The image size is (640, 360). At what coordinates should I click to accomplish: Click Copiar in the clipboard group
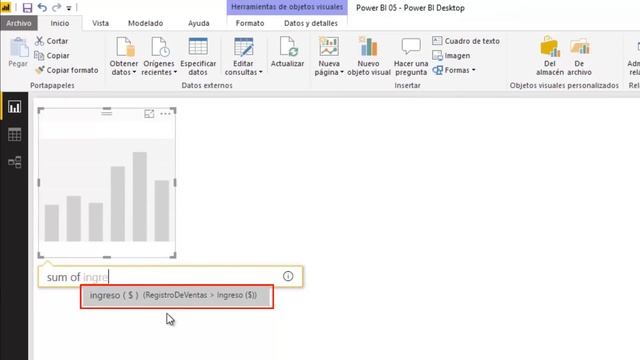[52, 56]
